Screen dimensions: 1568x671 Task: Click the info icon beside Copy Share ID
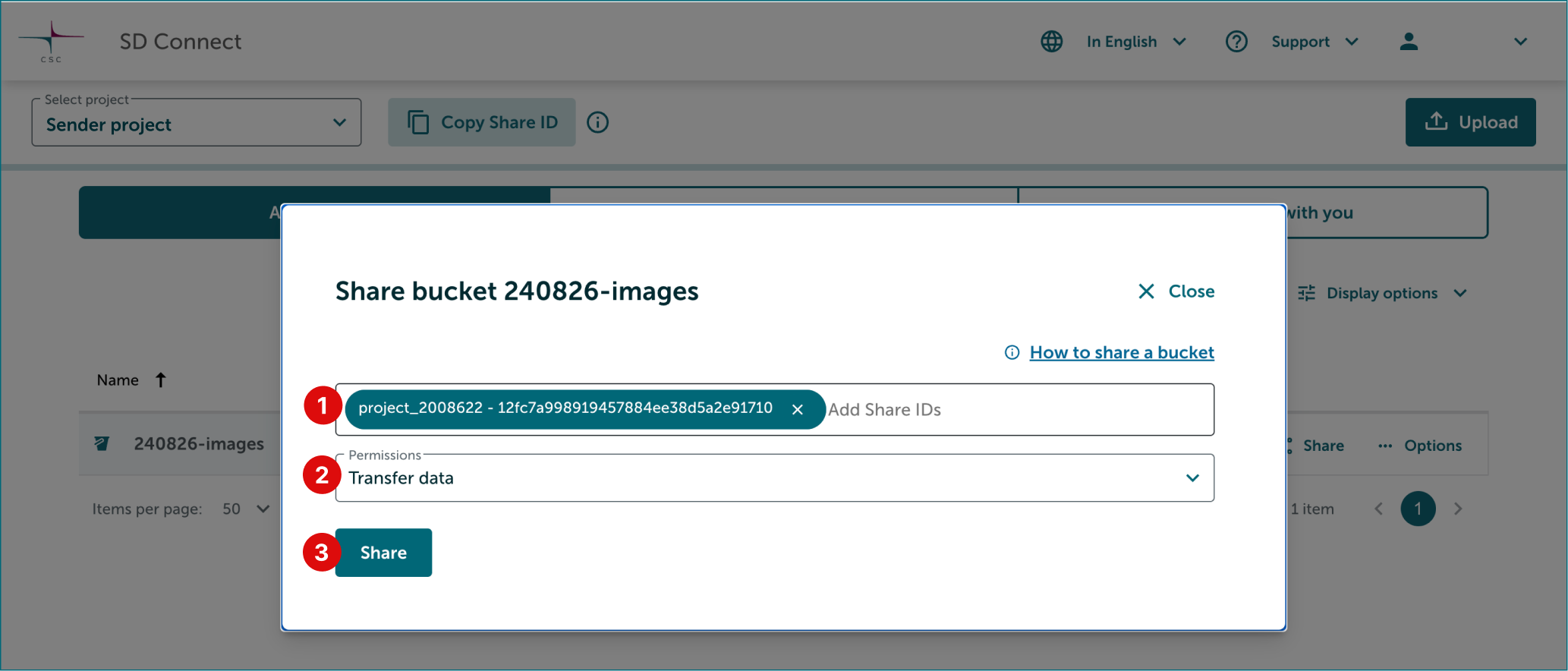click(598, 122)
